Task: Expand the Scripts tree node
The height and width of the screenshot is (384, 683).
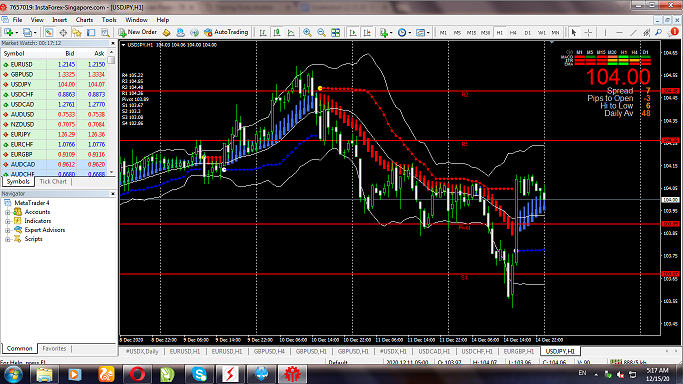Action: click(x=7, y=239)
